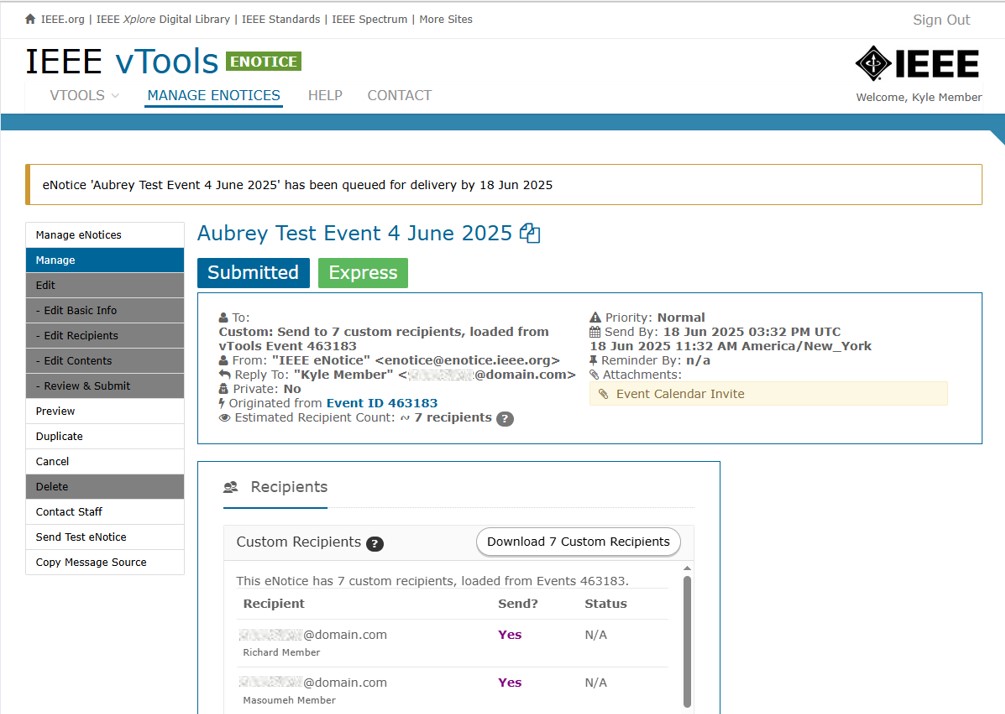Click Yes in Masoumeh Member's row
1005x714 pixels.
click(510, 683)
